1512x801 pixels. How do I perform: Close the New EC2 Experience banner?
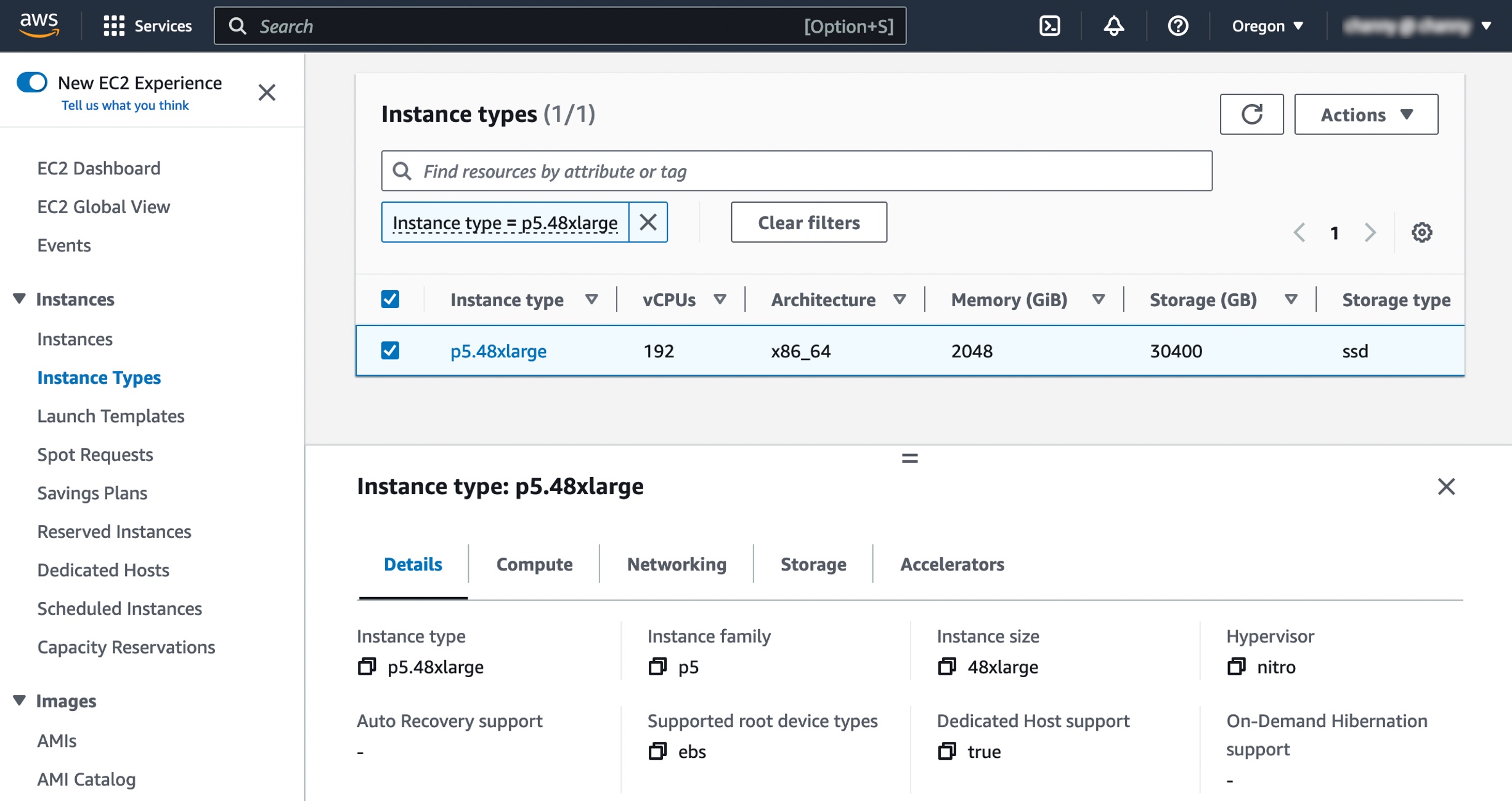[x=267, y=92]
